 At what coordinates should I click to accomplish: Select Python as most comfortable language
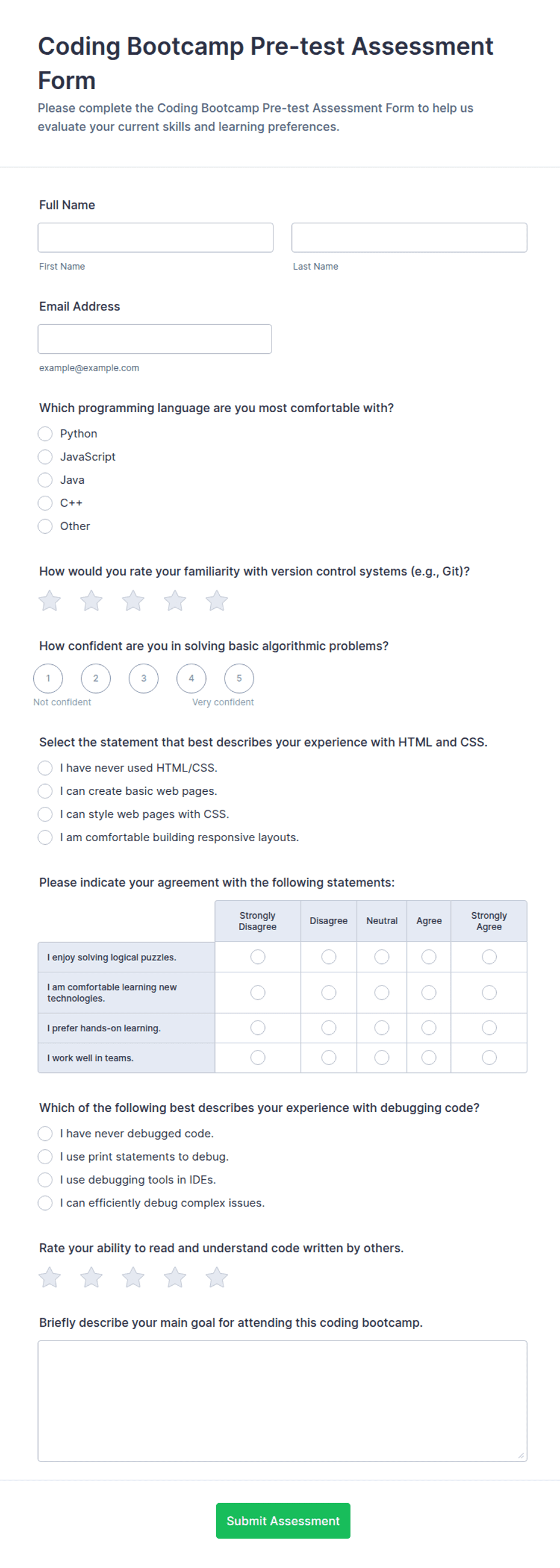pos(45,433)
